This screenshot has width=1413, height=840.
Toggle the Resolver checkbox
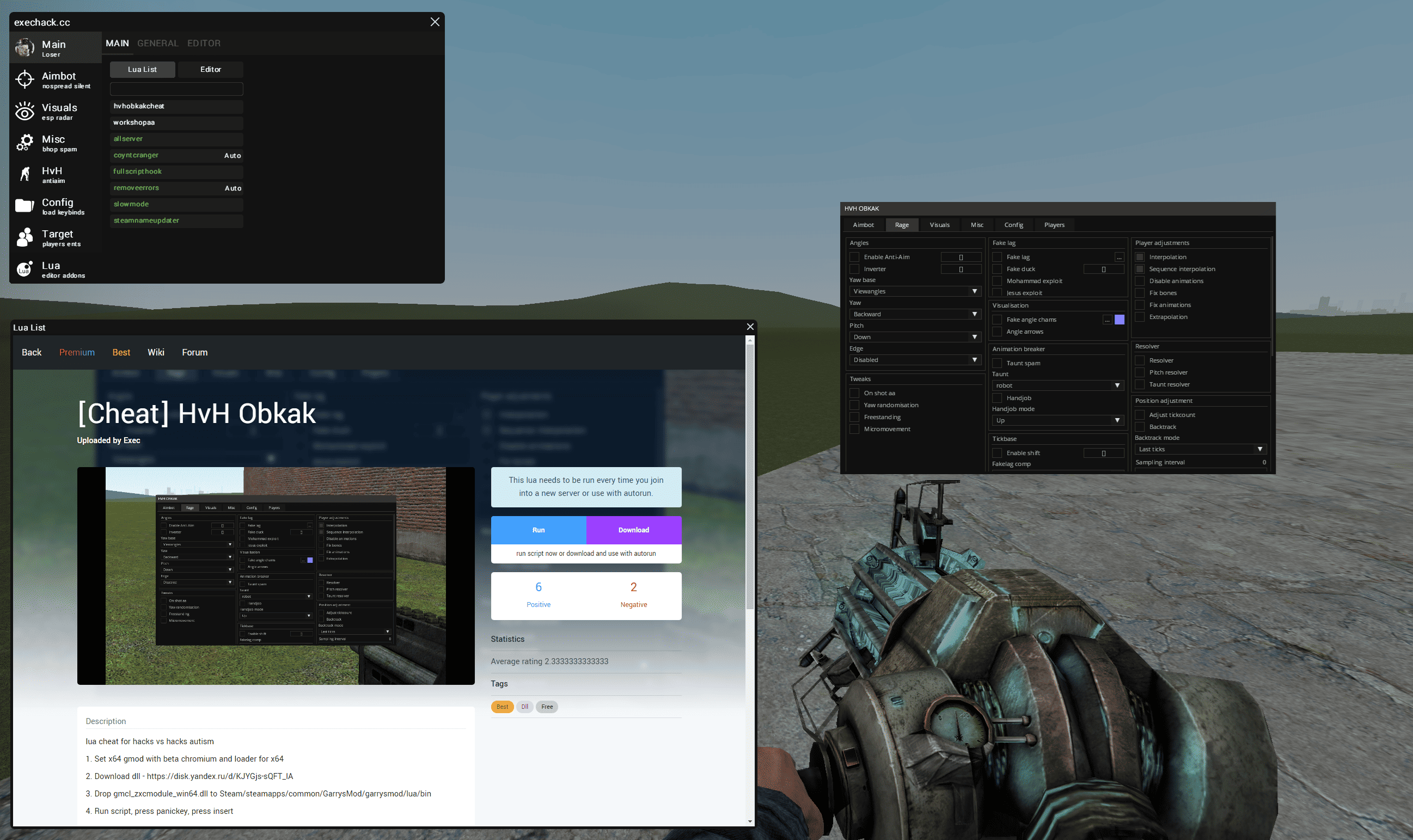click(1140, 360)
